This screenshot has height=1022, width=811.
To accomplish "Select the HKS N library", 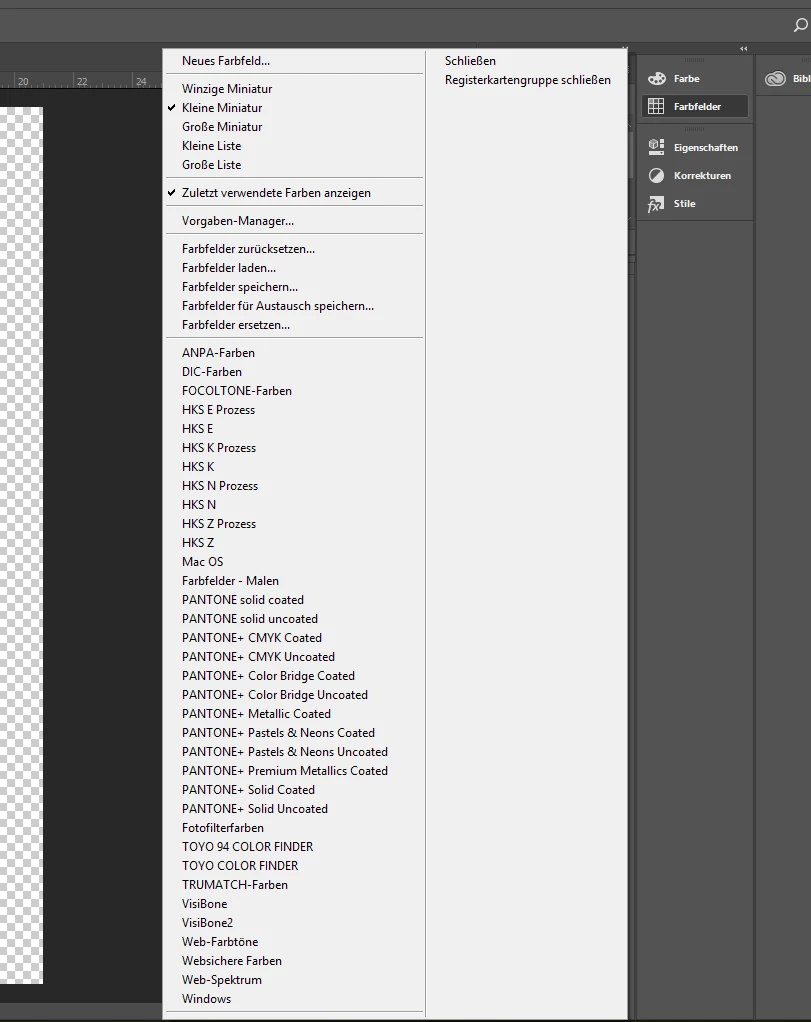I will (199, 504).
